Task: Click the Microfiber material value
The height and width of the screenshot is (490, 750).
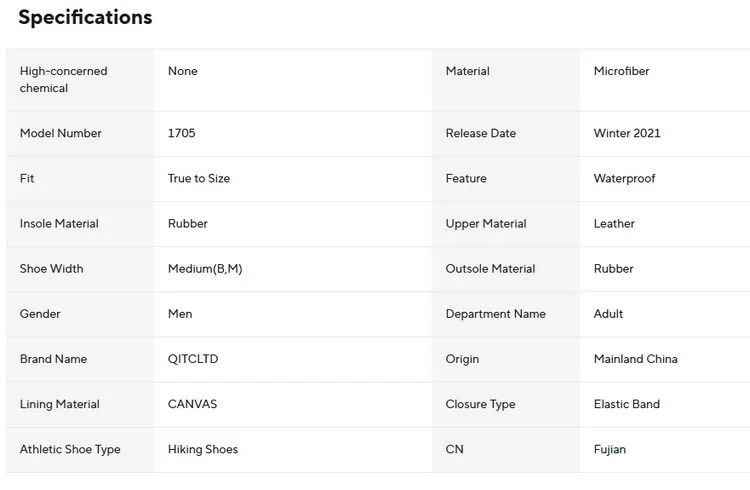Action: tap(621, 71)
